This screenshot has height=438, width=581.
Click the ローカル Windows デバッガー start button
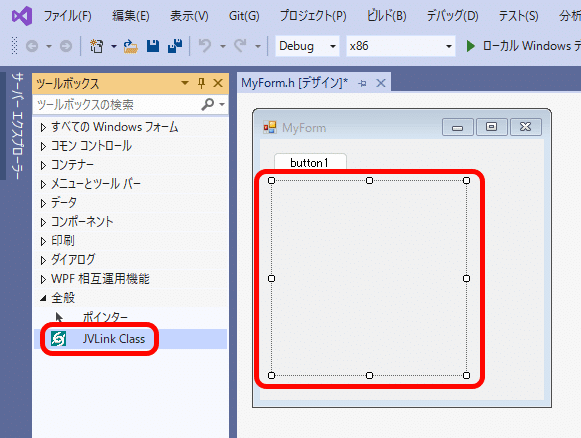(x=522, y=46)
